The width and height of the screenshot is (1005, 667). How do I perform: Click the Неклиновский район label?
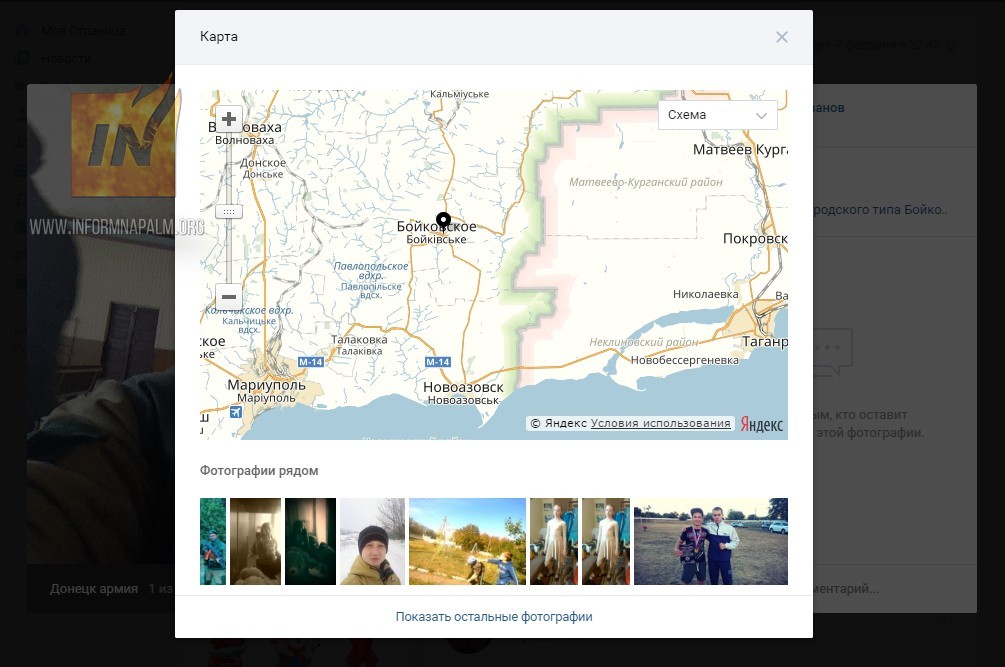coord(644,342)
